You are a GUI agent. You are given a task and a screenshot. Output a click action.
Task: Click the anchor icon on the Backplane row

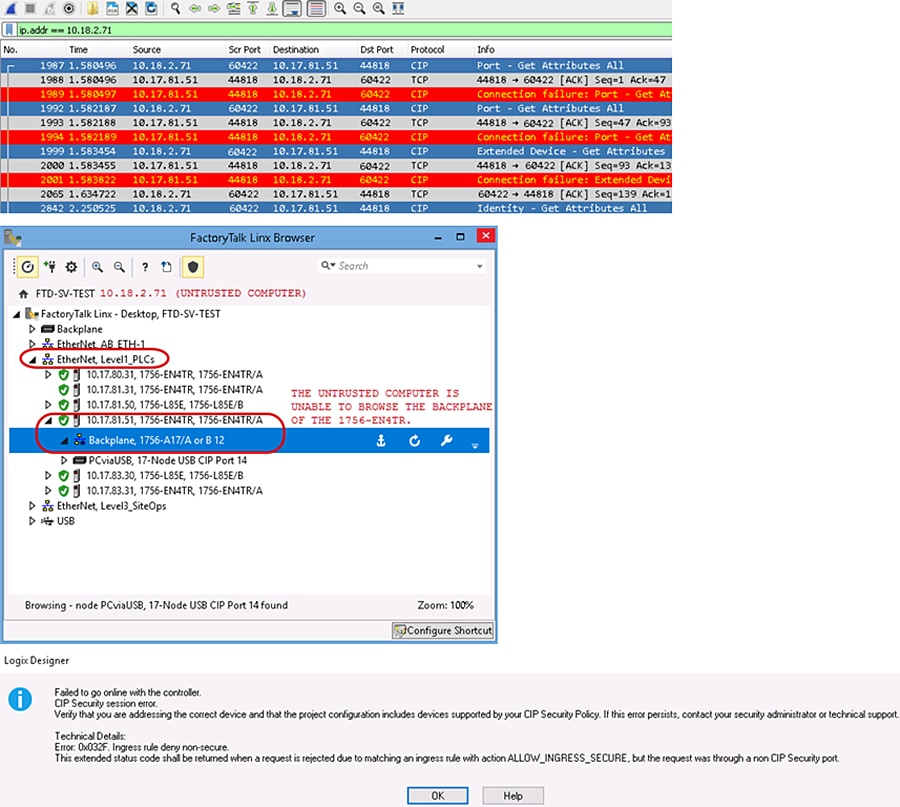[x=381, y=441]
